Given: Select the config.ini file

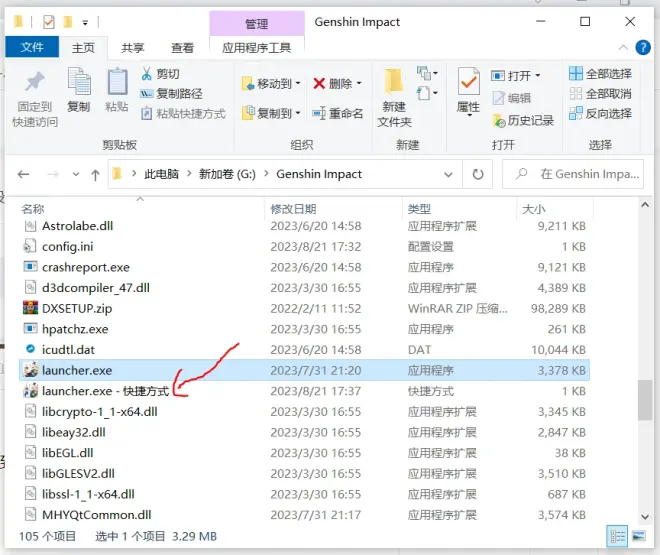Looking at the screenshot, I should pos(304,247).
